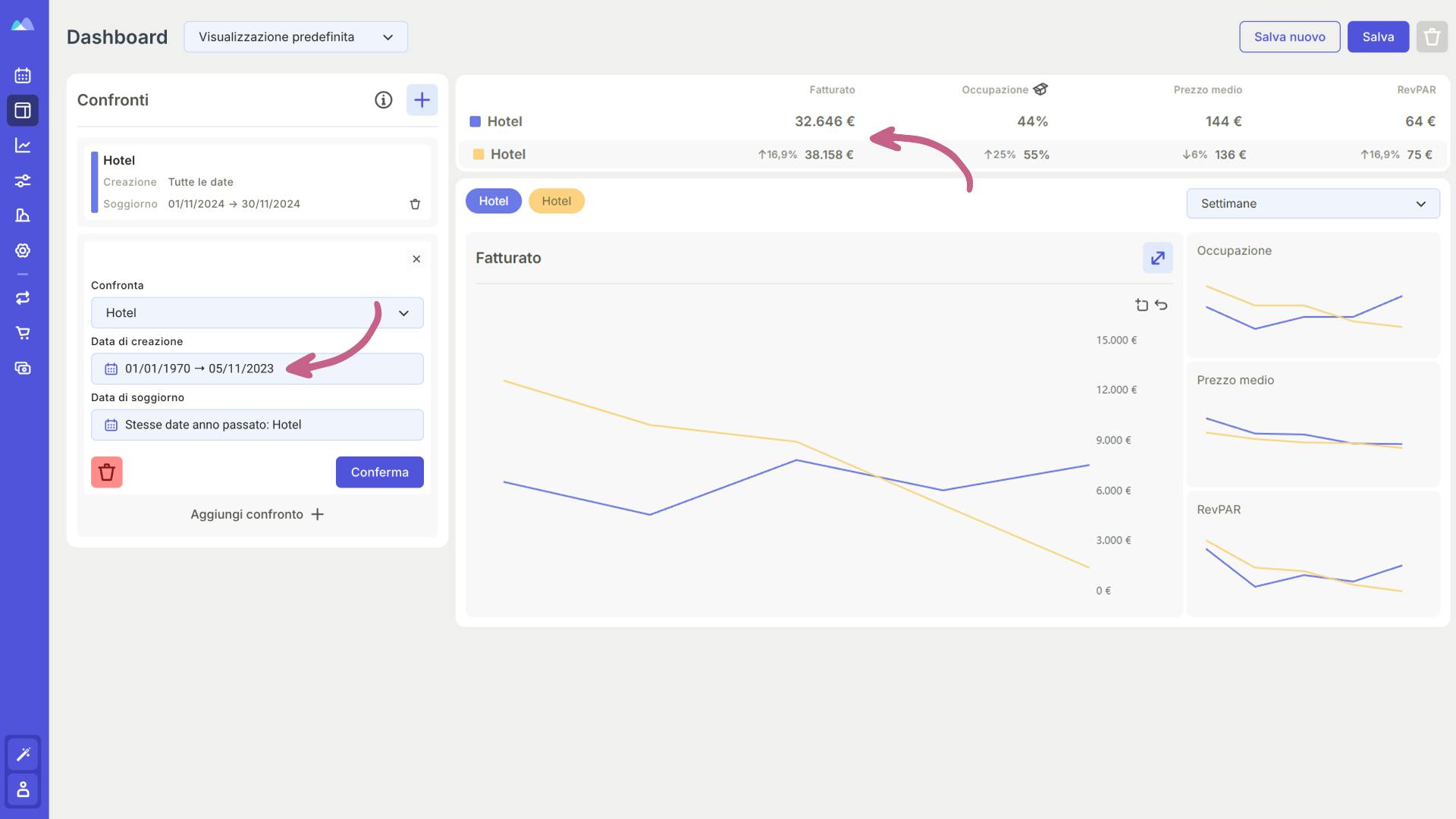
Task: Click the Fatturato column header
Action: coord(832,89)
